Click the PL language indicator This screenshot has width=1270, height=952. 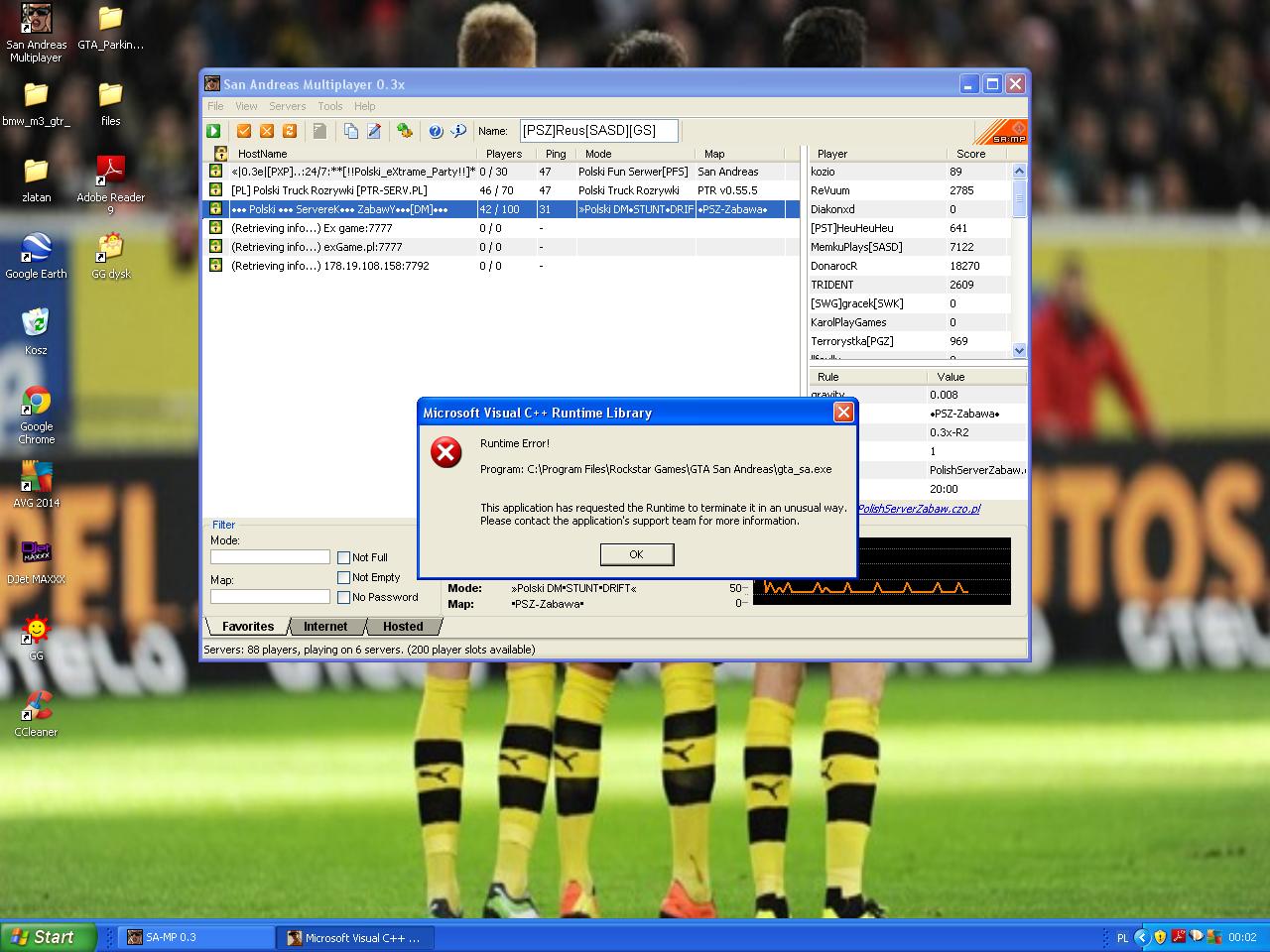click(1122, 937)
